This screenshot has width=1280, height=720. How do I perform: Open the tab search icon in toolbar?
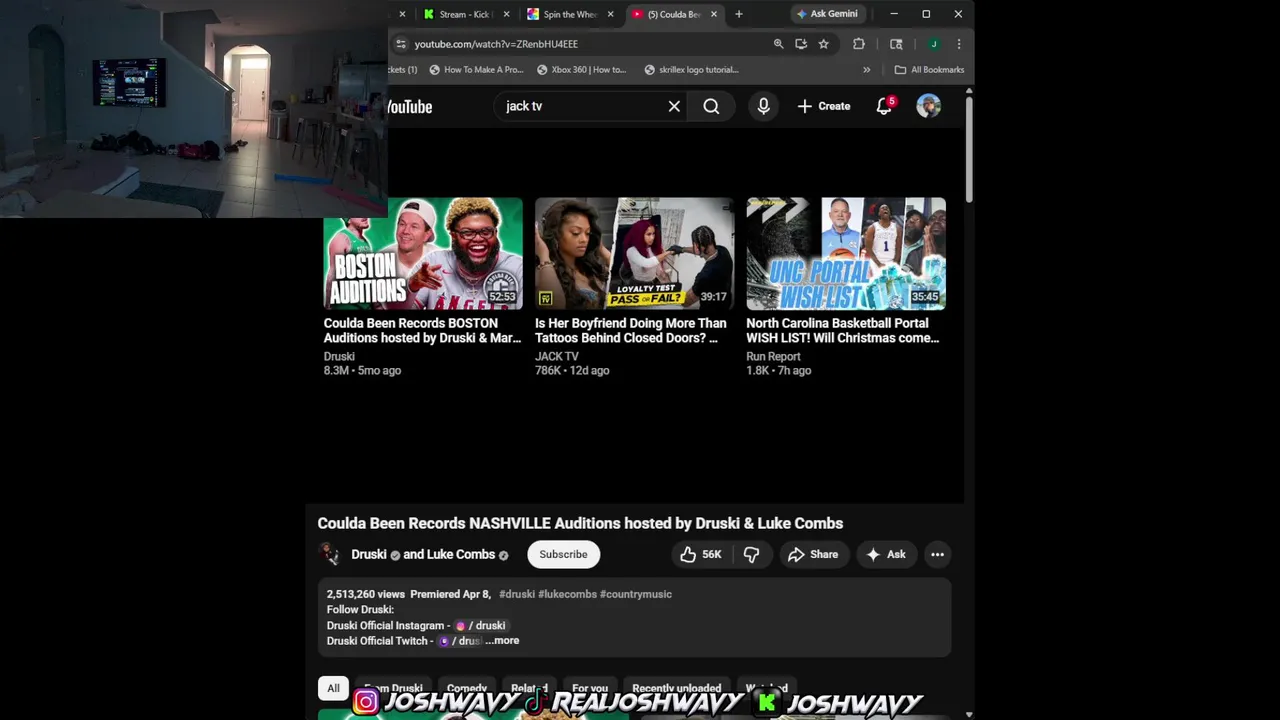coord(896,44)
